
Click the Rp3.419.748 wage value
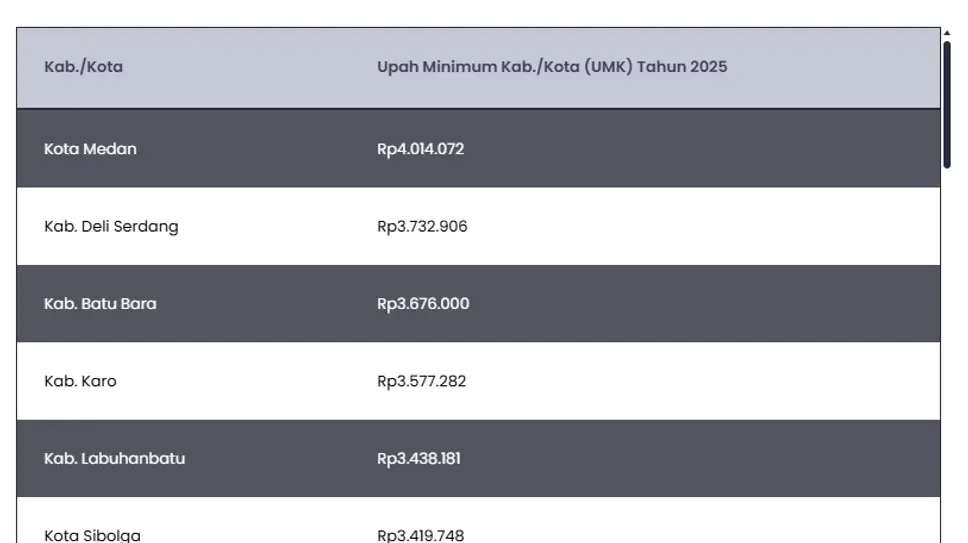click(421, 535)
